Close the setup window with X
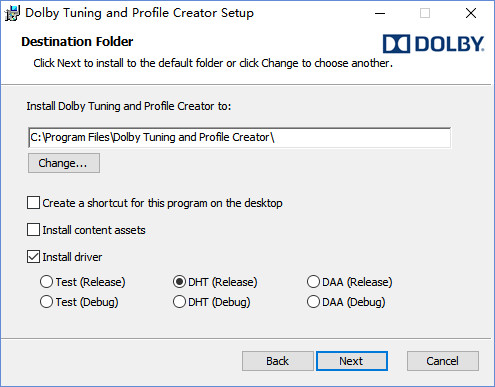 coord(471,13)
